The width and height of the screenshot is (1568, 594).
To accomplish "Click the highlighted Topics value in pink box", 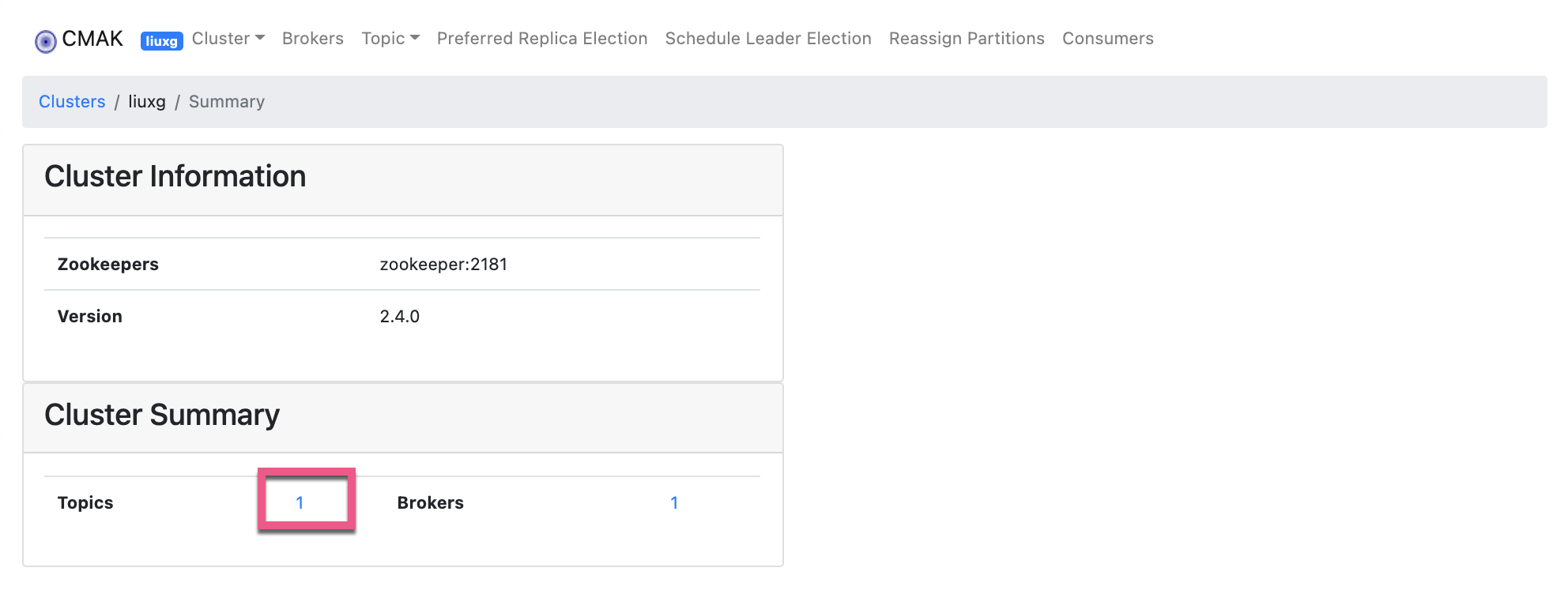I will tap(300, 502).
